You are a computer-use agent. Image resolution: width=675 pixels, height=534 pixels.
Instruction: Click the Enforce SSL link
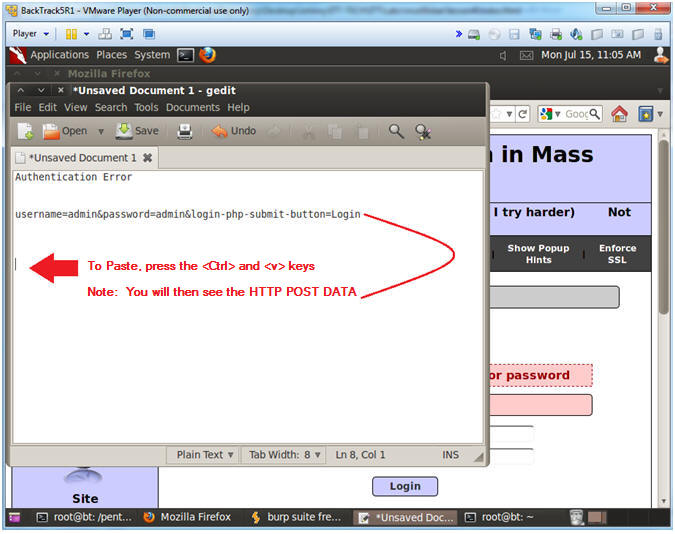[617, 254]
